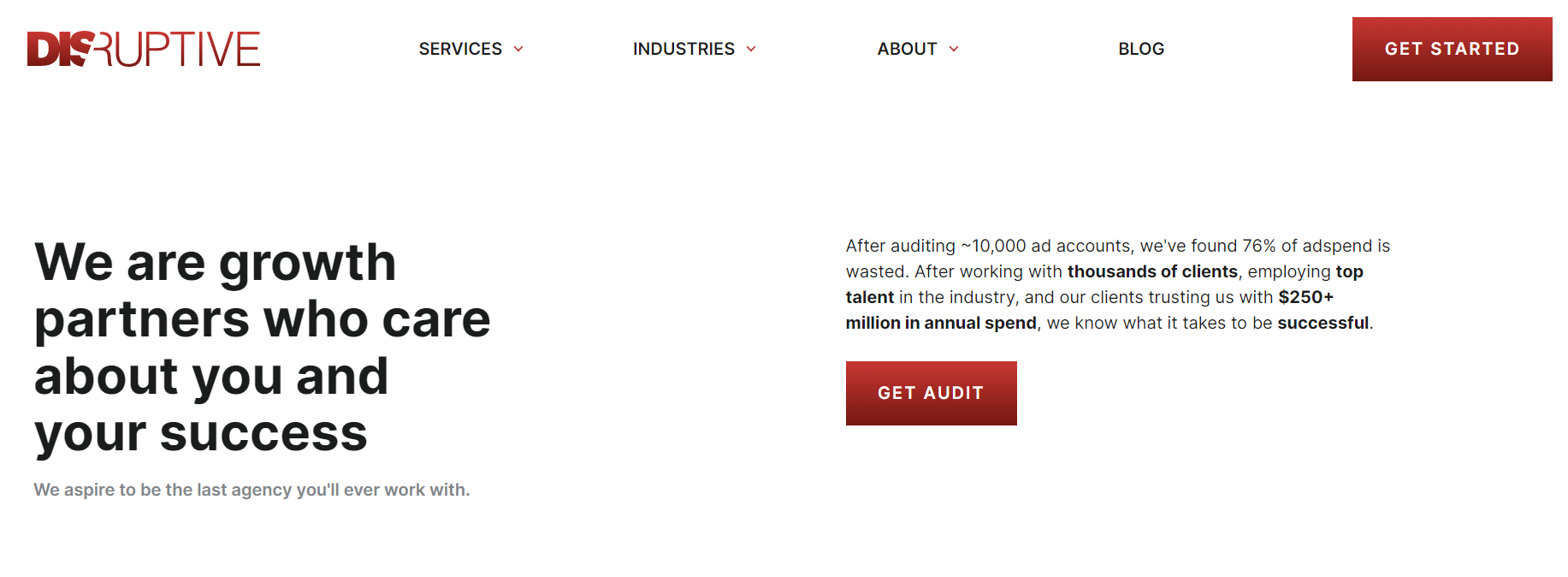Click the Disruptive logo
1568x577 pixels.
tap(144, 49)
